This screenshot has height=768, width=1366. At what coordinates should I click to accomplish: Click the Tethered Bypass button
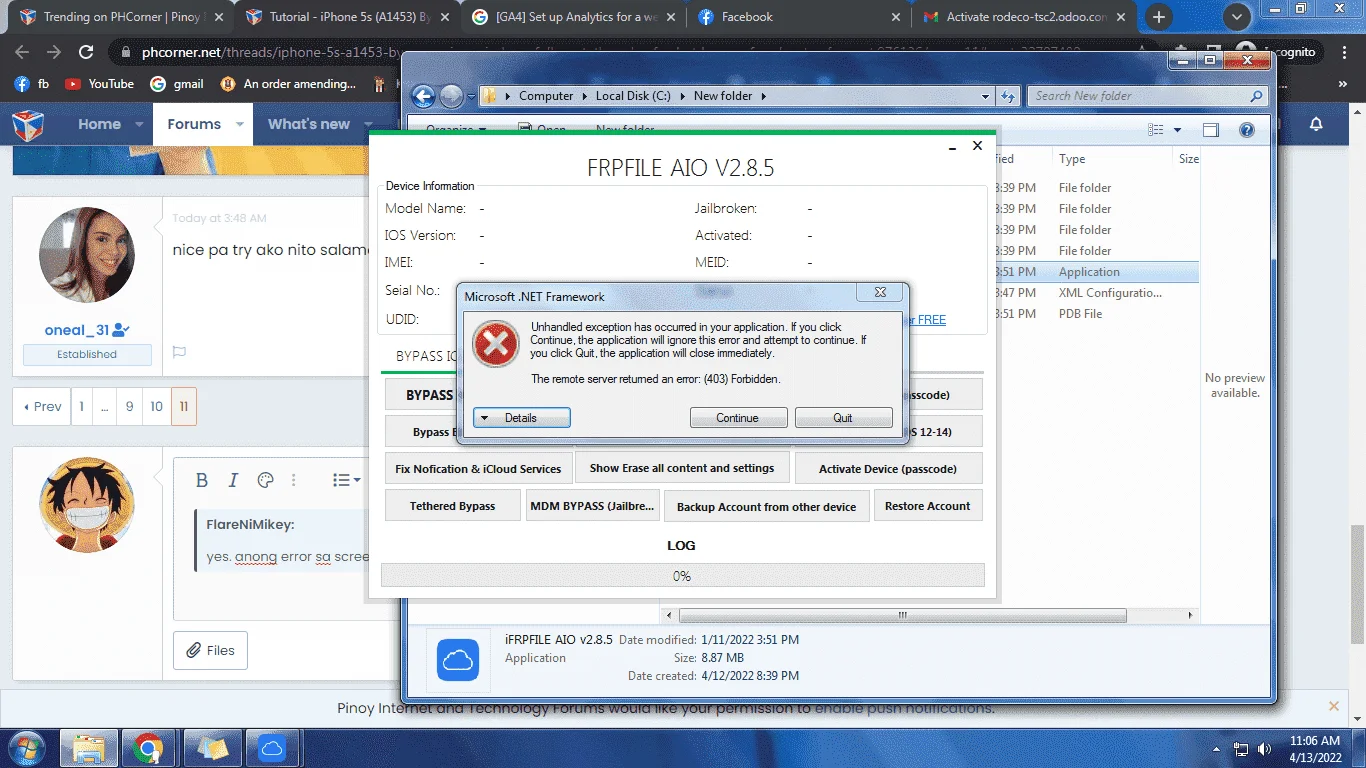click(452, 506)
